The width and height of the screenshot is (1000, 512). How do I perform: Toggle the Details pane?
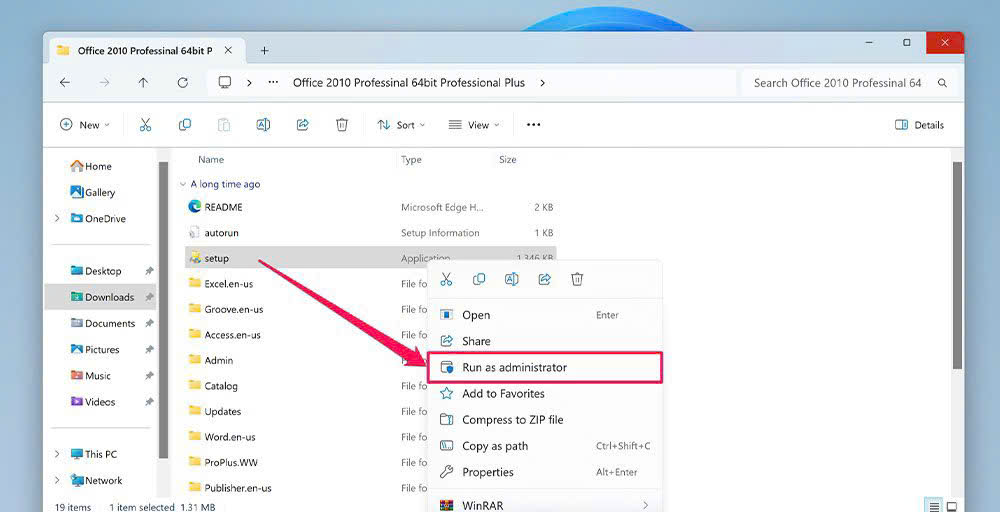click(919, 125)
